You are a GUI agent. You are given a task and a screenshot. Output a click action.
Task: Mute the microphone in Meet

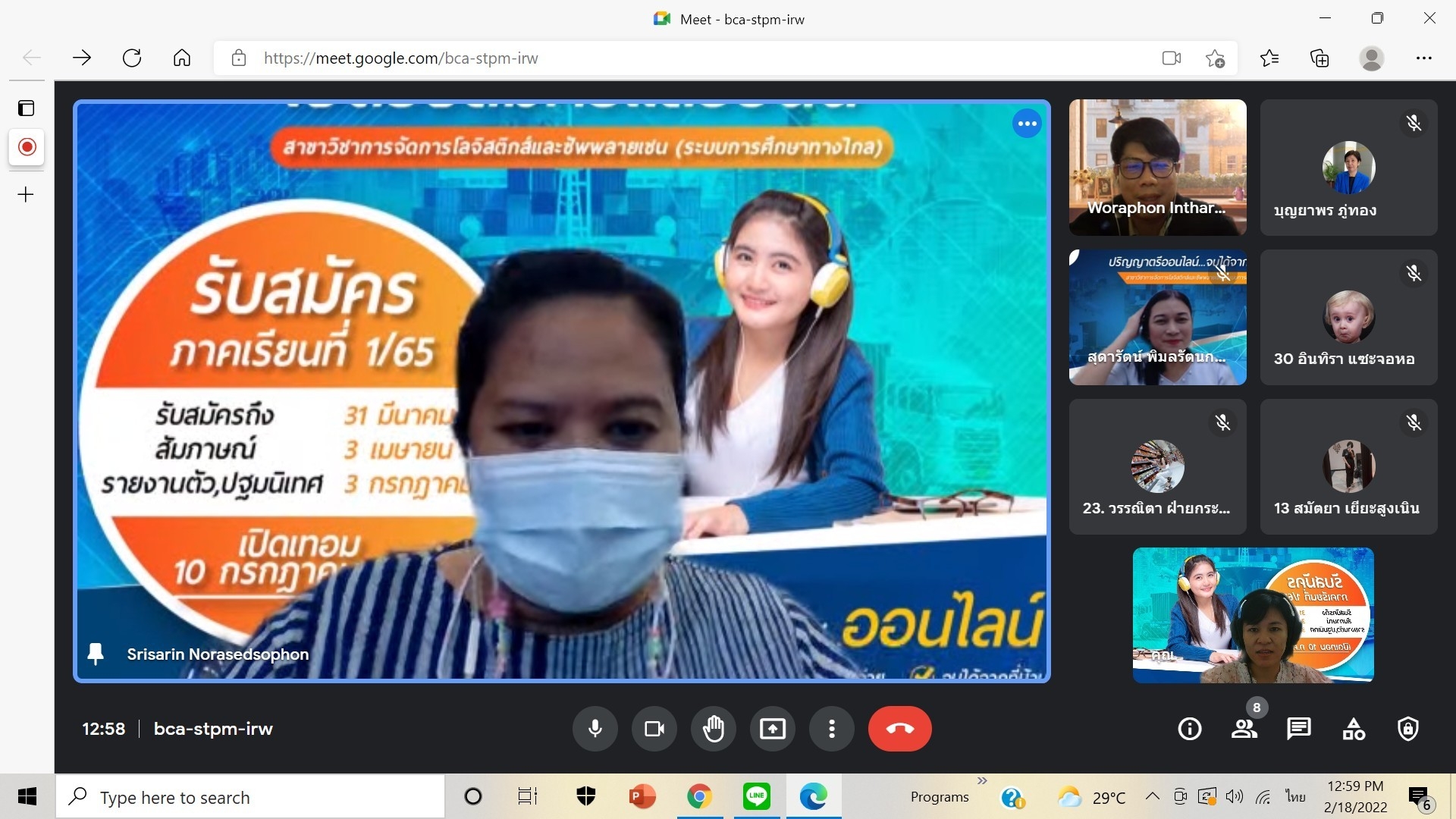click(595, 729)
